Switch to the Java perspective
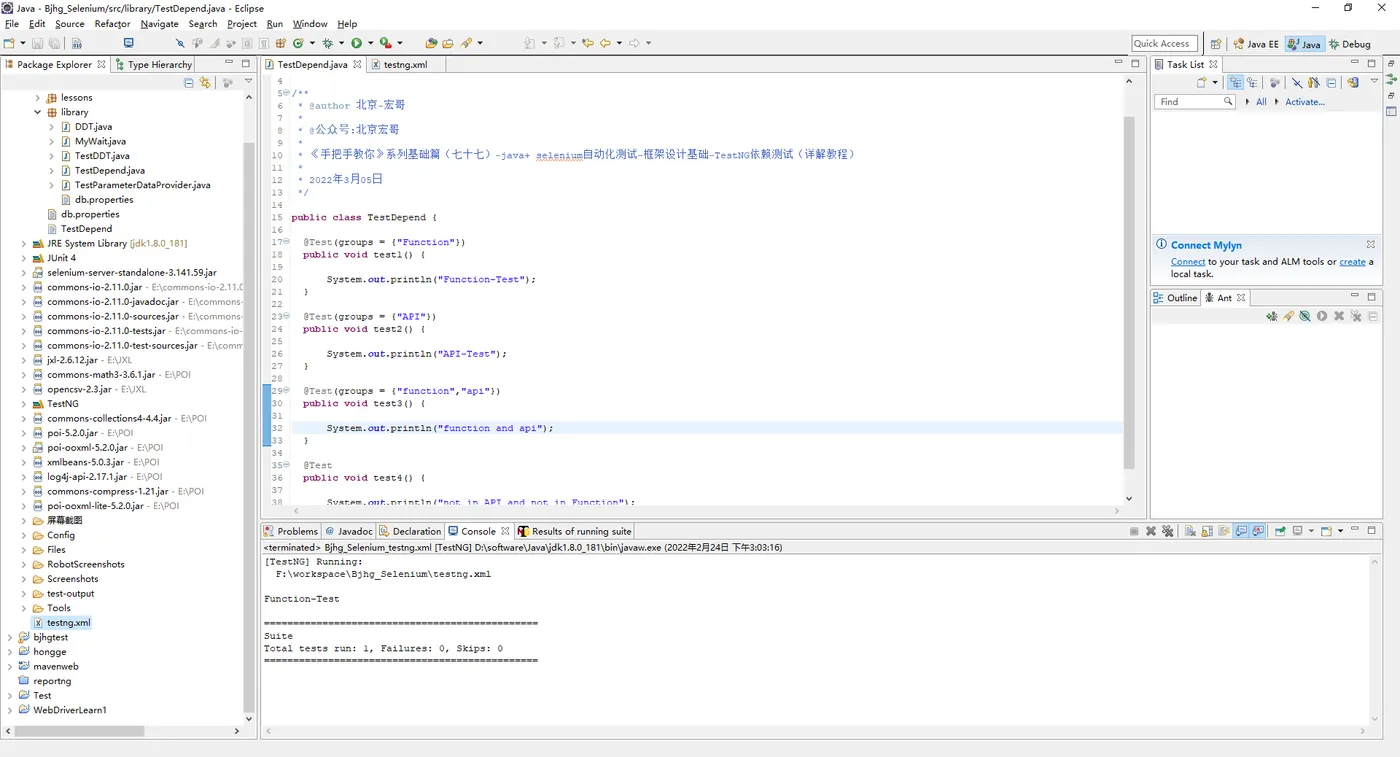This screenshot has height=757, width=1400. pos(1305,44)
